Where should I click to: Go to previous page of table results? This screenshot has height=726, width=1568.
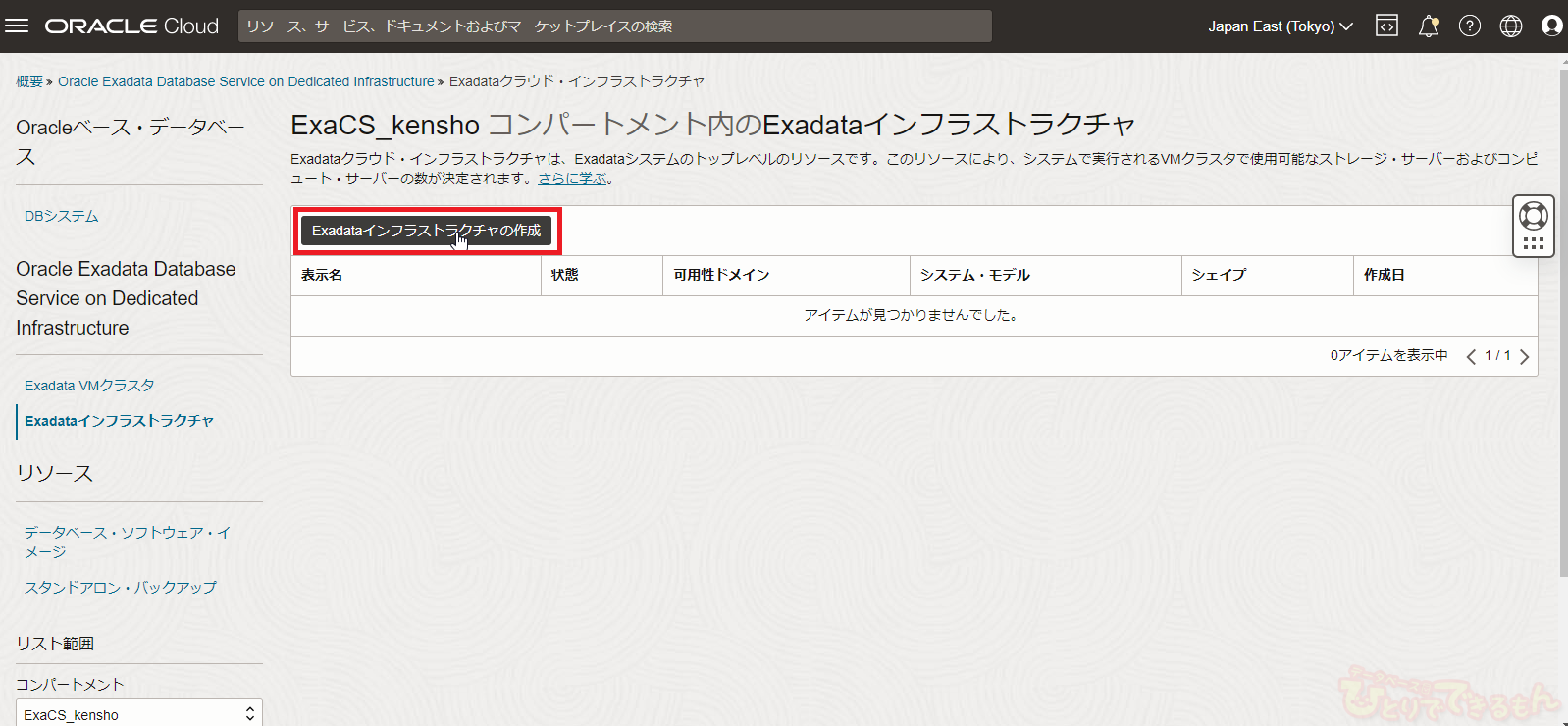click(1471, 357)
